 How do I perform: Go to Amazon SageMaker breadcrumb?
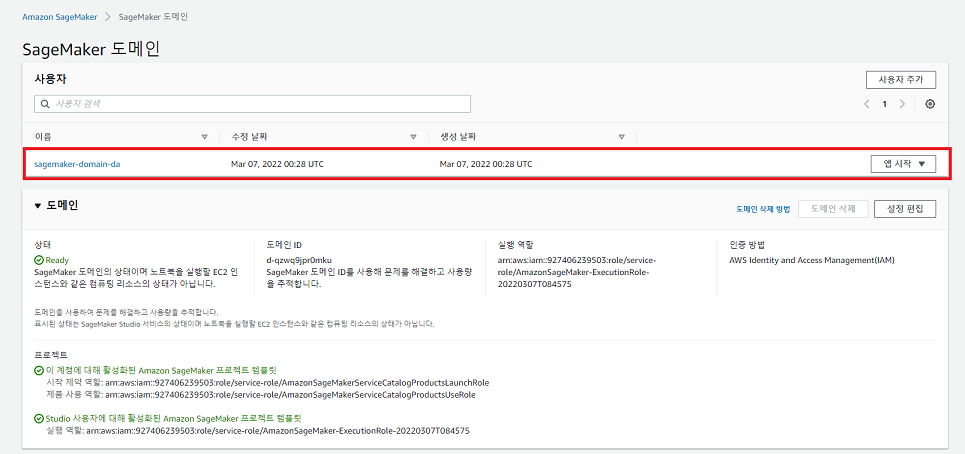point(60,17)
